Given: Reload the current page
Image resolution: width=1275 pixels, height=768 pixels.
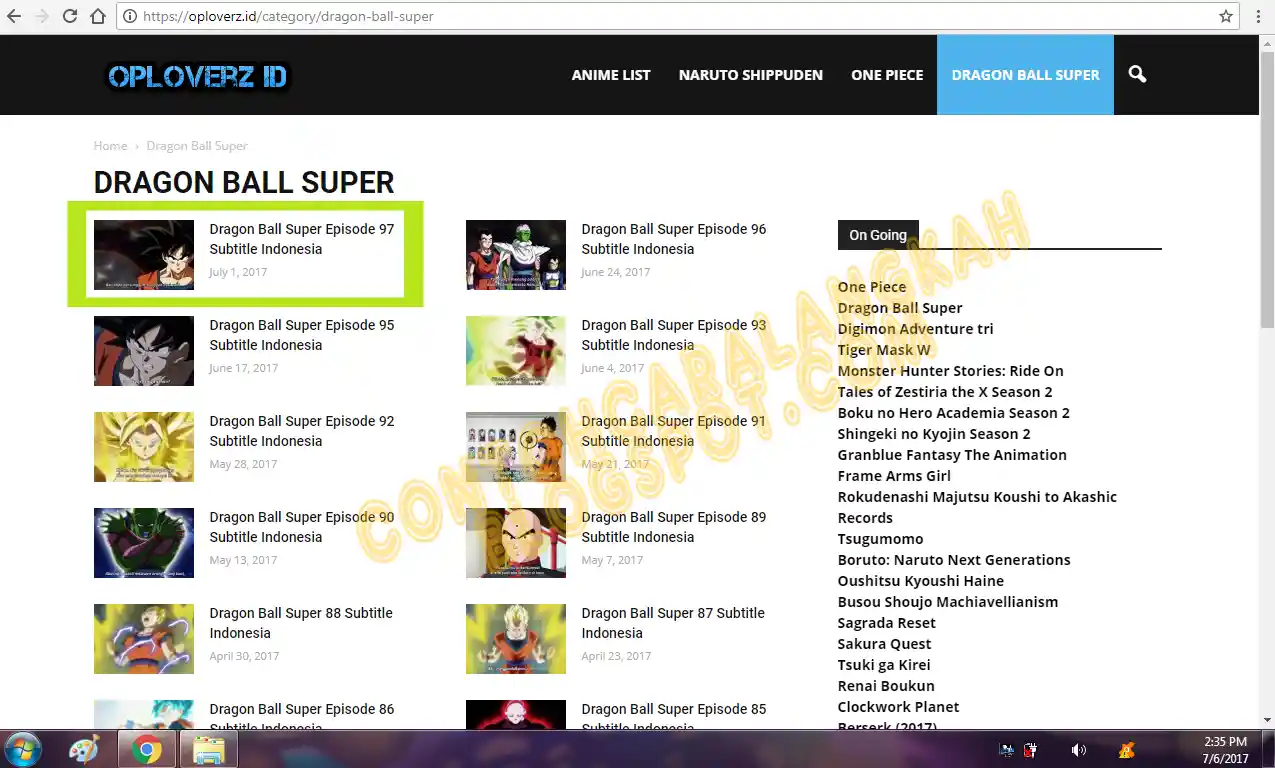Looking at the screenshot, I should pos(70,16).
